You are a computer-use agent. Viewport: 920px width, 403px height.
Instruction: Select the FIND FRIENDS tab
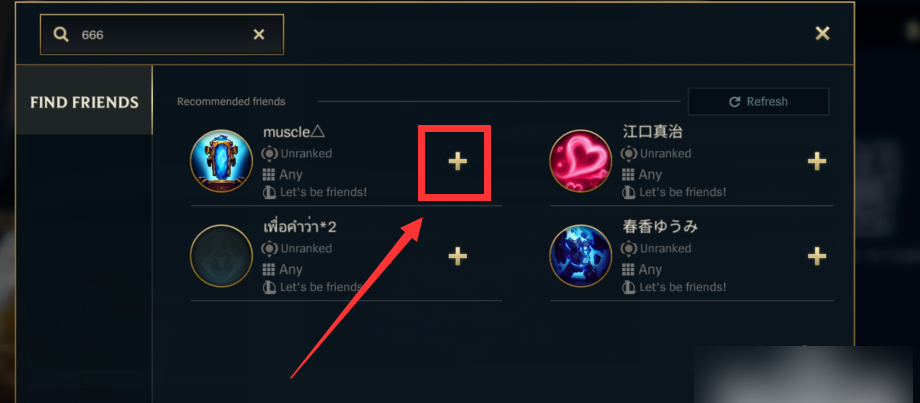click(x=84, y=103)
